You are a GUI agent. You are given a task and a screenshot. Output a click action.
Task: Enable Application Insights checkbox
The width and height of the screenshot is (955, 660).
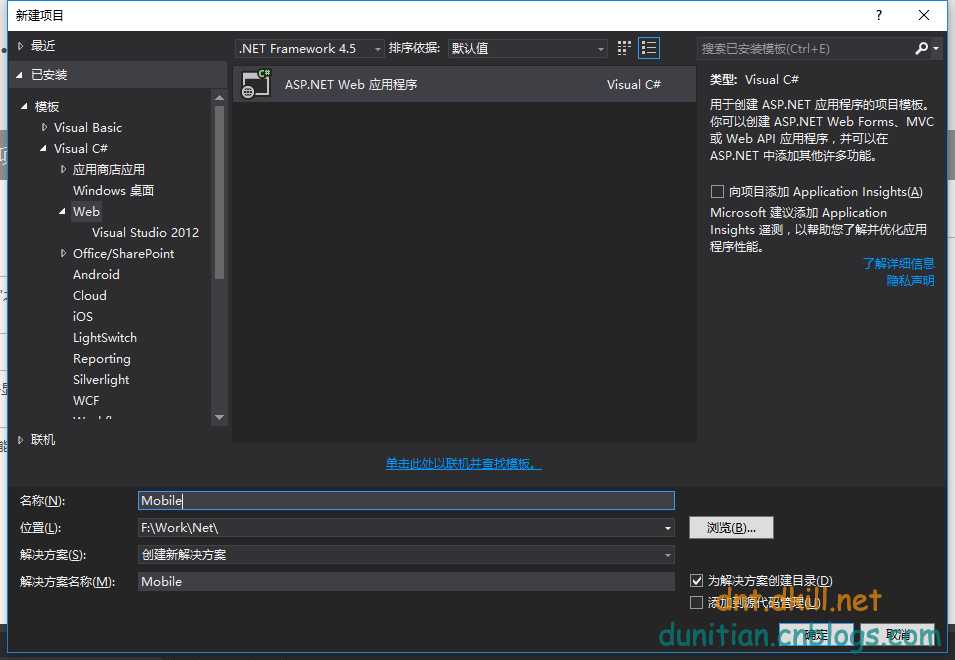(717, 192)
